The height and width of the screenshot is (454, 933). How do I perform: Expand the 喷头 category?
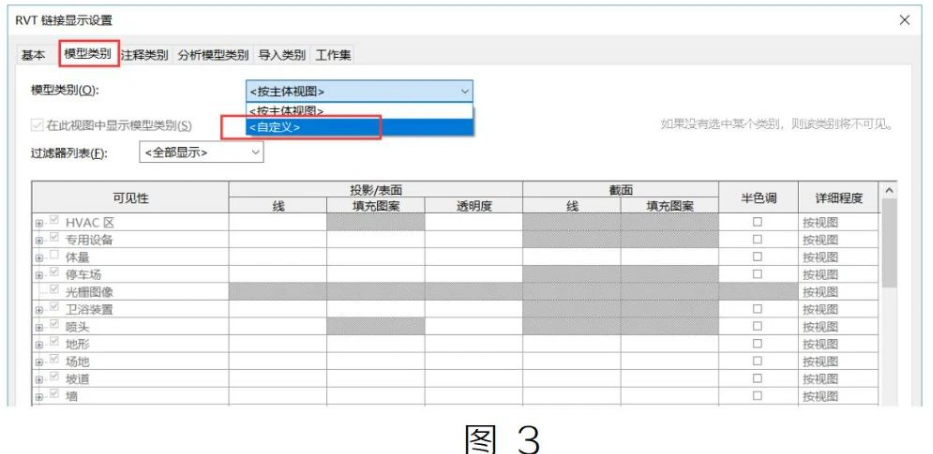click(x=39, y=327)
